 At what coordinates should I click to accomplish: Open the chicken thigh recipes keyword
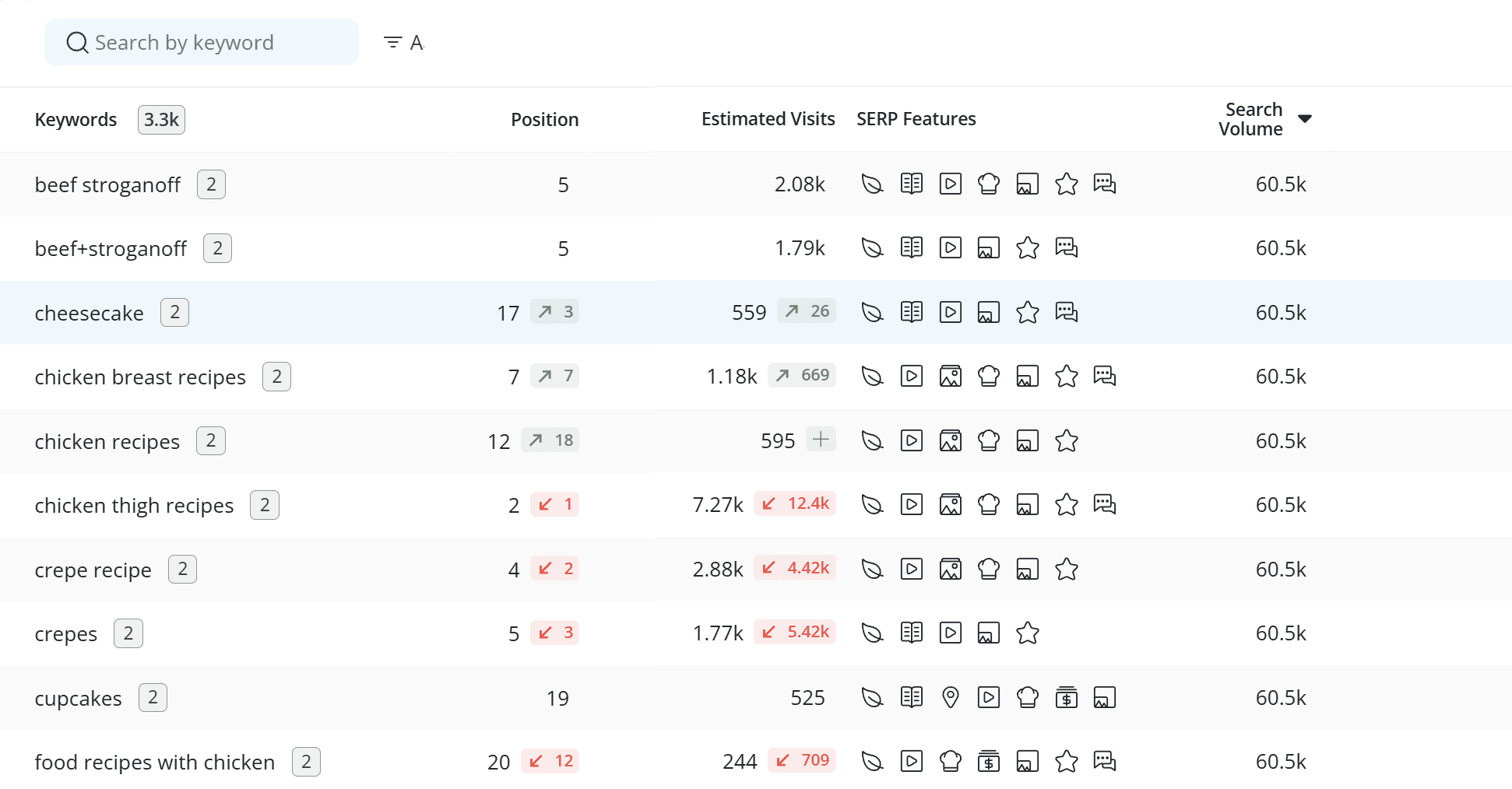coord(134,505)
